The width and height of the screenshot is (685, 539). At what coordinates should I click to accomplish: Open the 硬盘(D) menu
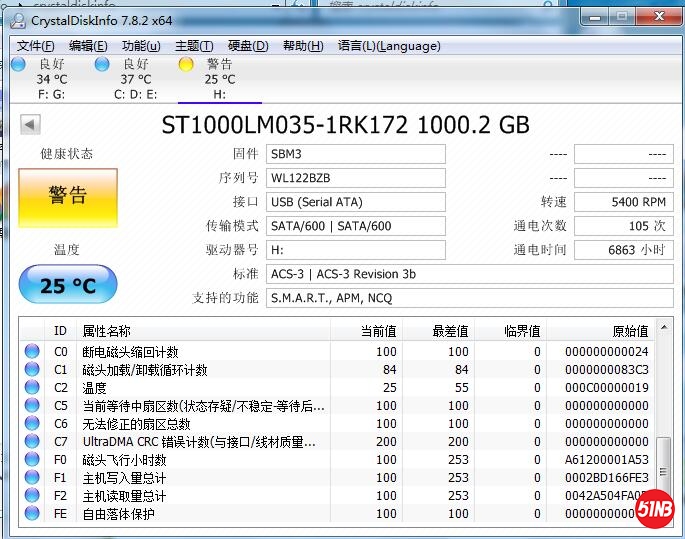248,46
